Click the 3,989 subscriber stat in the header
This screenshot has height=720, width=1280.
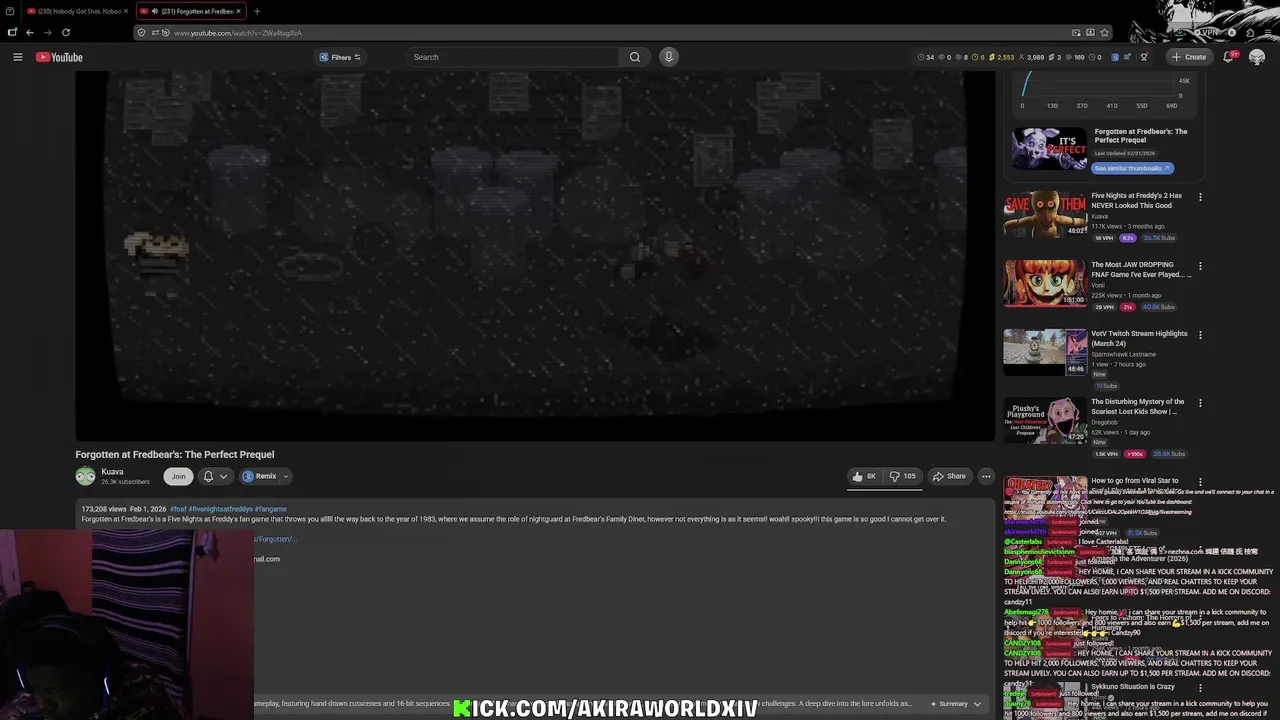tap(1031, 57)
